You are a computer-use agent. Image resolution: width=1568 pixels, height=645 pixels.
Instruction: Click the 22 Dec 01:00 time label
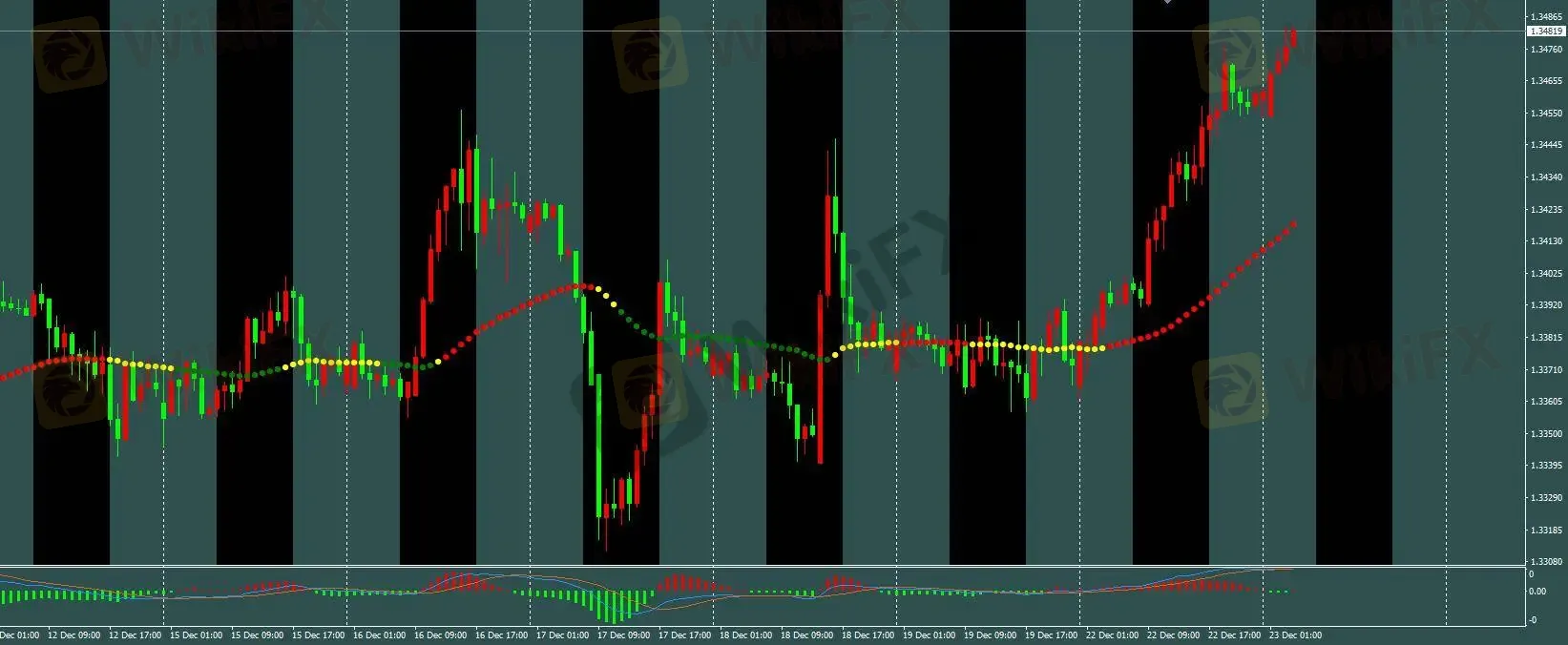pos(1112,635)
